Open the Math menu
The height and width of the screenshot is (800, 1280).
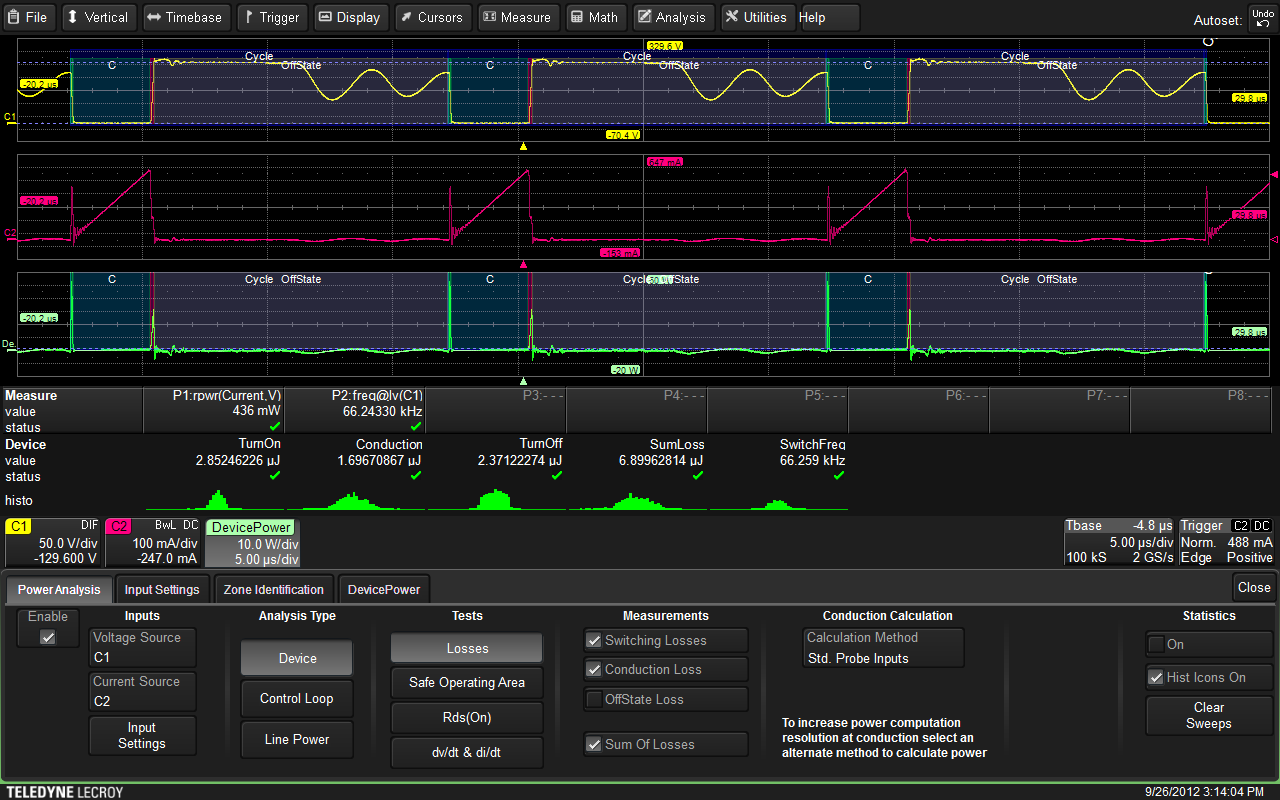pos(594,17)
